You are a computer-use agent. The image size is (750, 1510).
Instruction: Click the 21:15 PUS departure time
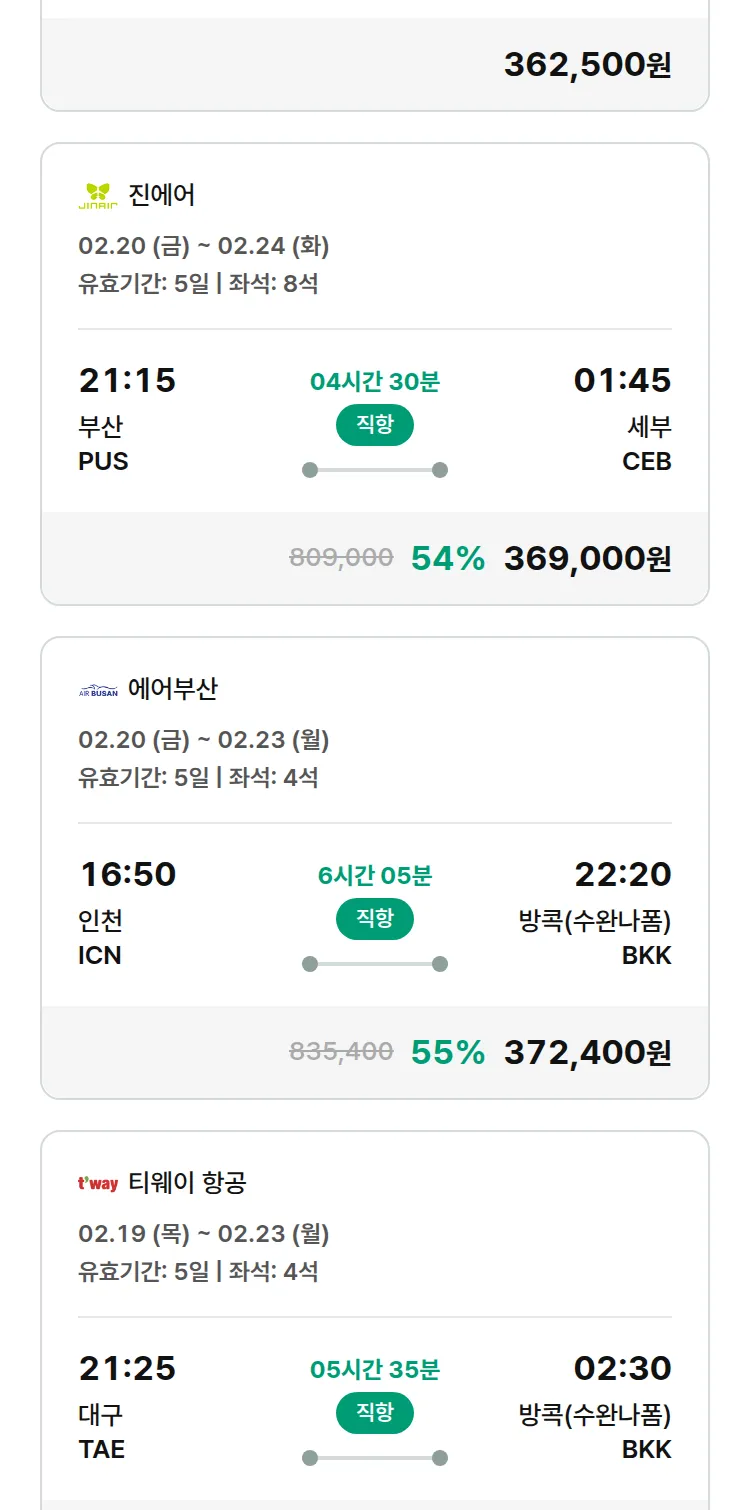(127, 381)
